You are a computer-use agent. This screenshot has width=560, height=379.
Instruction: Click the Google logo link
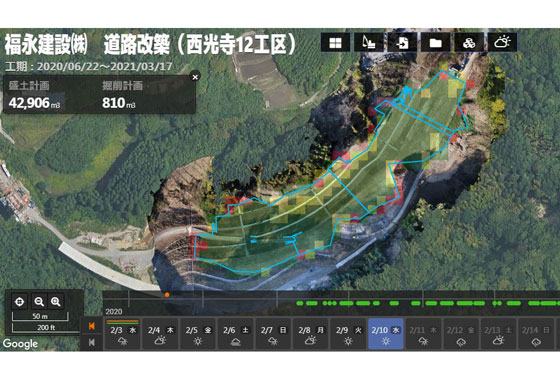pyautogui.click(x=20, y=344)
